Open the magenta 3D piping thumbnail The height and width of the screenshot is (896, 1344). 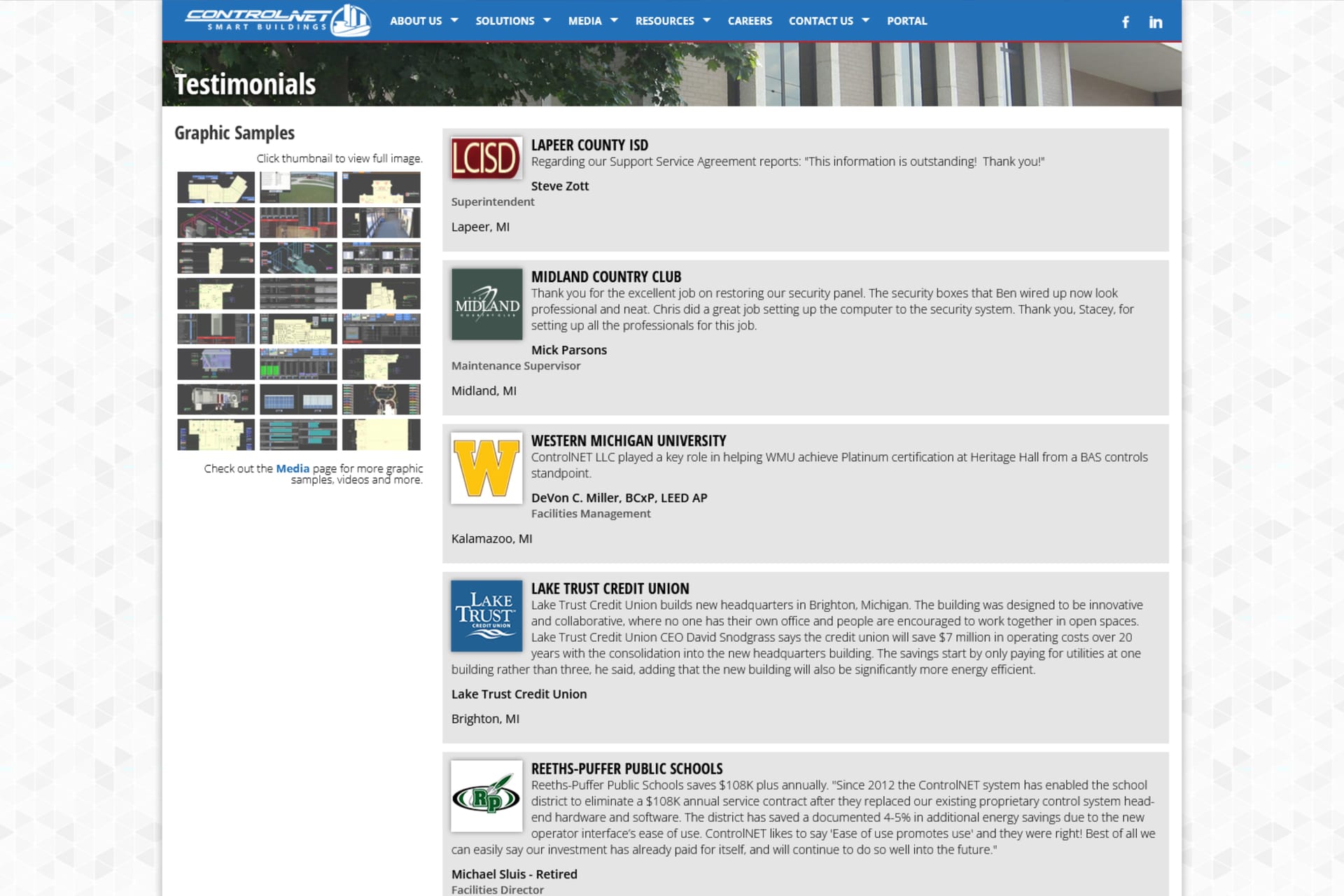(216, 223)
